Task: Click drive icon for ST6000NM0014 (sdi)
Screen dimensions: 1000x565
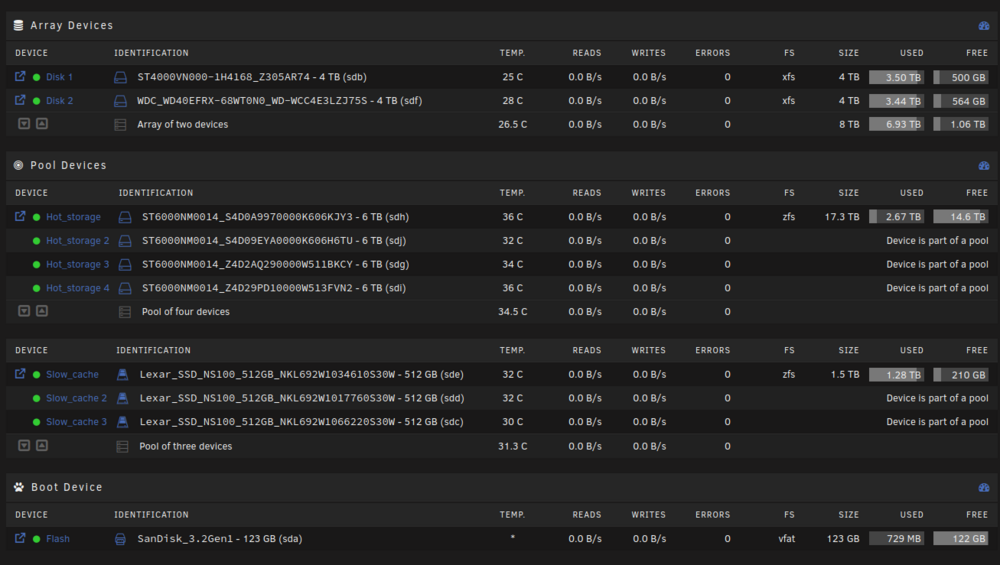Action: click(x=125, y=288)
